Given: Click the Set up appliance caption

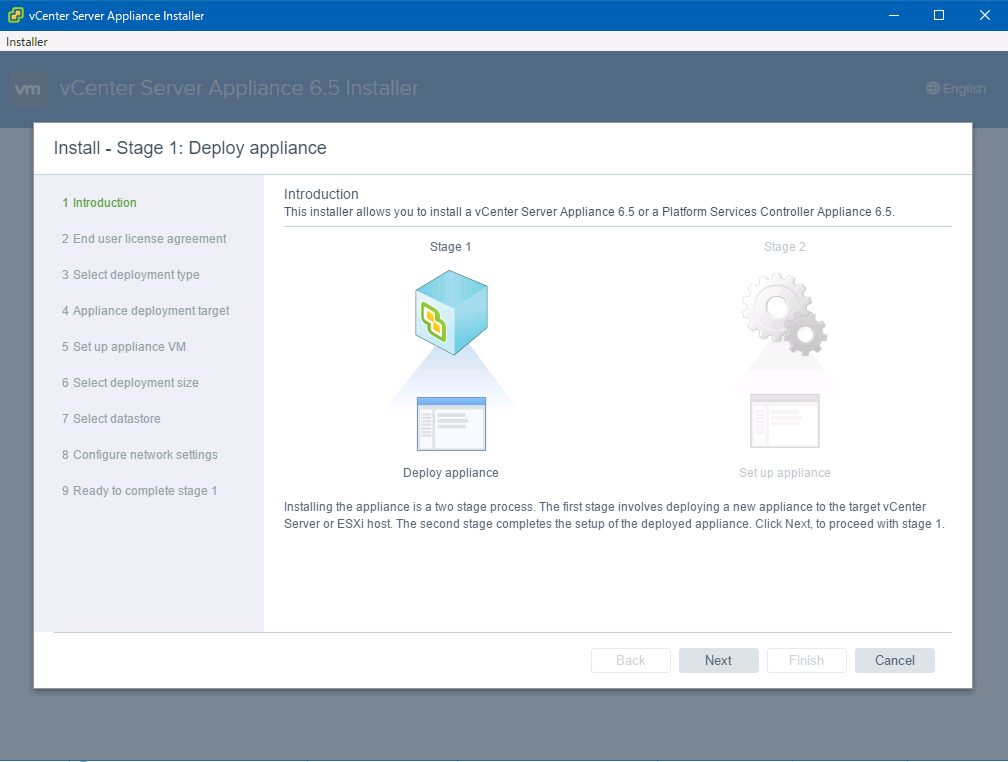Looking at the screenshot, I should (x=784, y=473).
